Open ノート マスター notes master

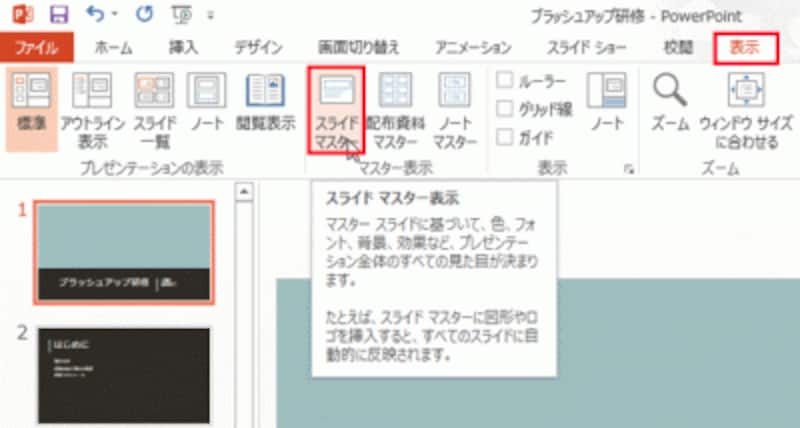(x=455, y=109)
